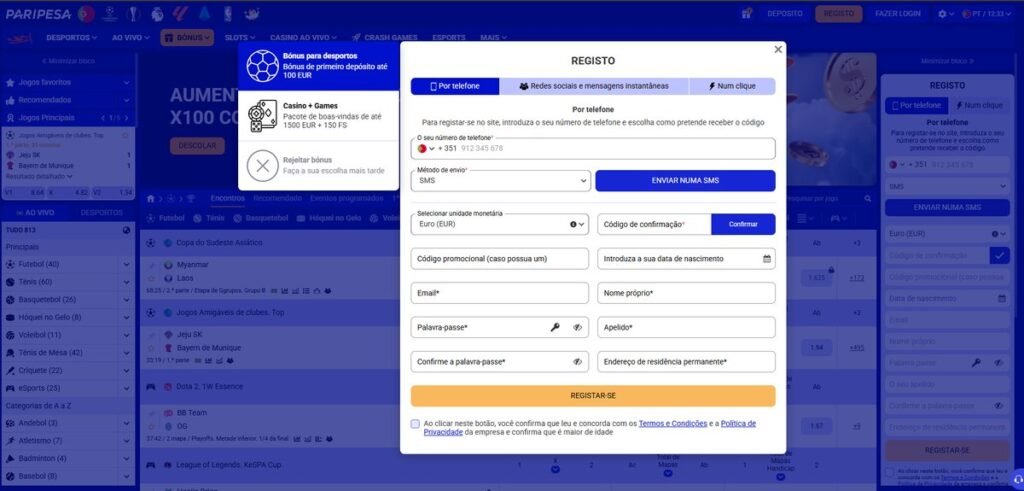Expand the DESPORTOS menu in nav bar
This screenshot has height=491, width=1024.
[71, 38]
